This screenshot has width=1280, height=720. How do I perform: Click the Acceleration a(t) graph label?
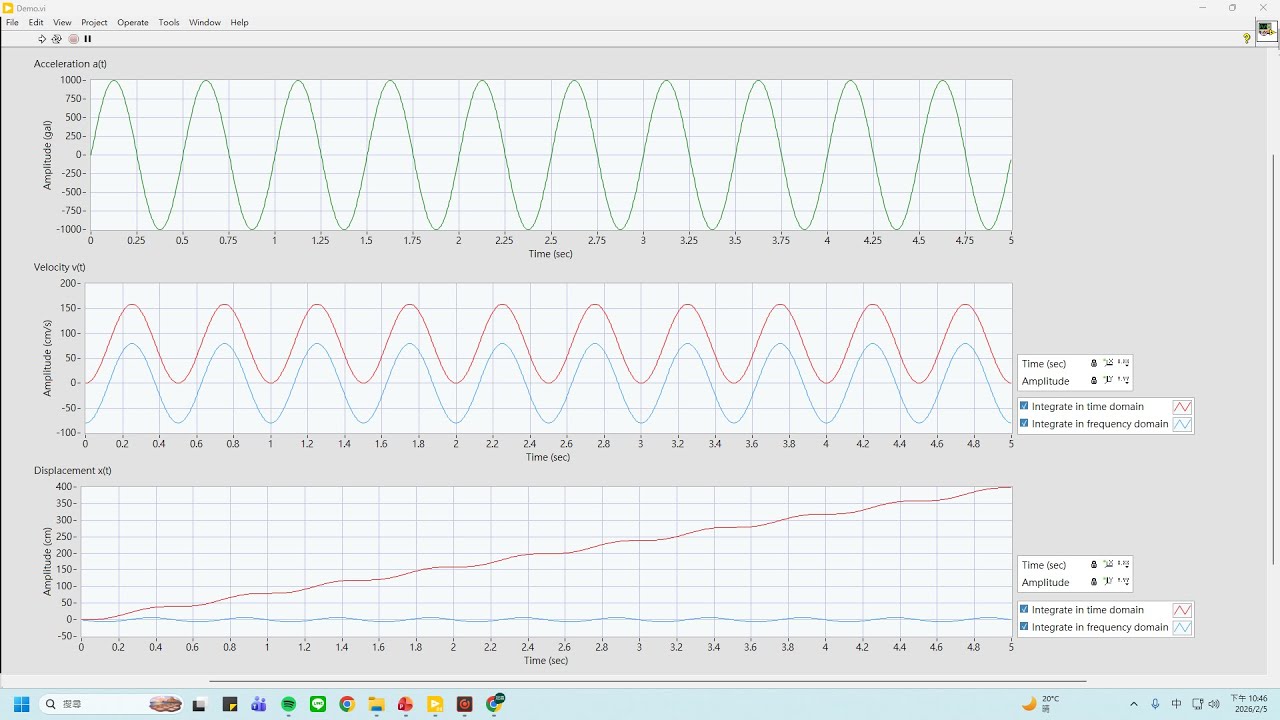click(70, 64)
